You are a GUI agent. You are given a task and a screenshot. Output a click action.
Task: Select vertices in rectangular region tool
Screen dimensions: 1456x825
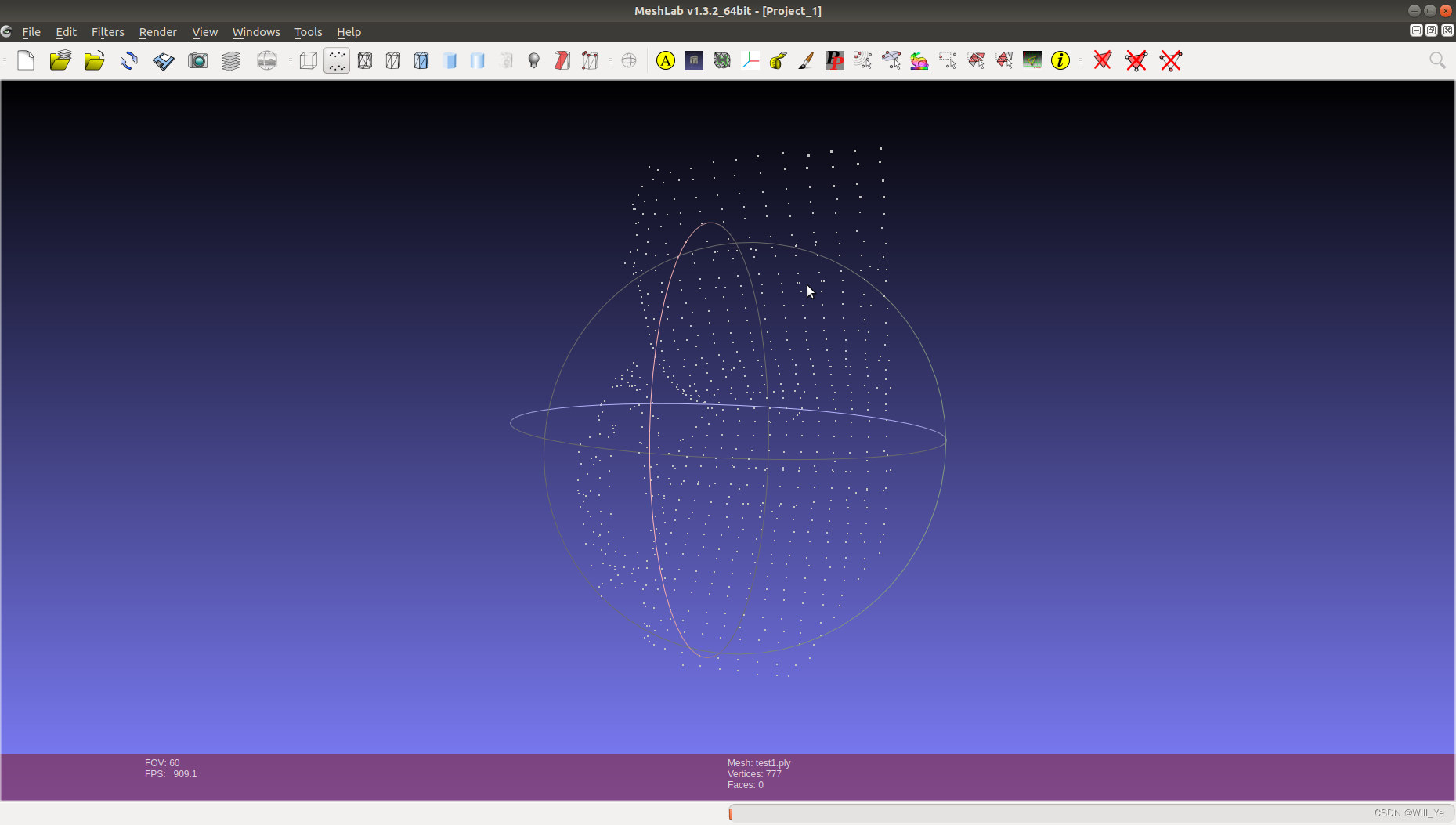coord(948,60)
